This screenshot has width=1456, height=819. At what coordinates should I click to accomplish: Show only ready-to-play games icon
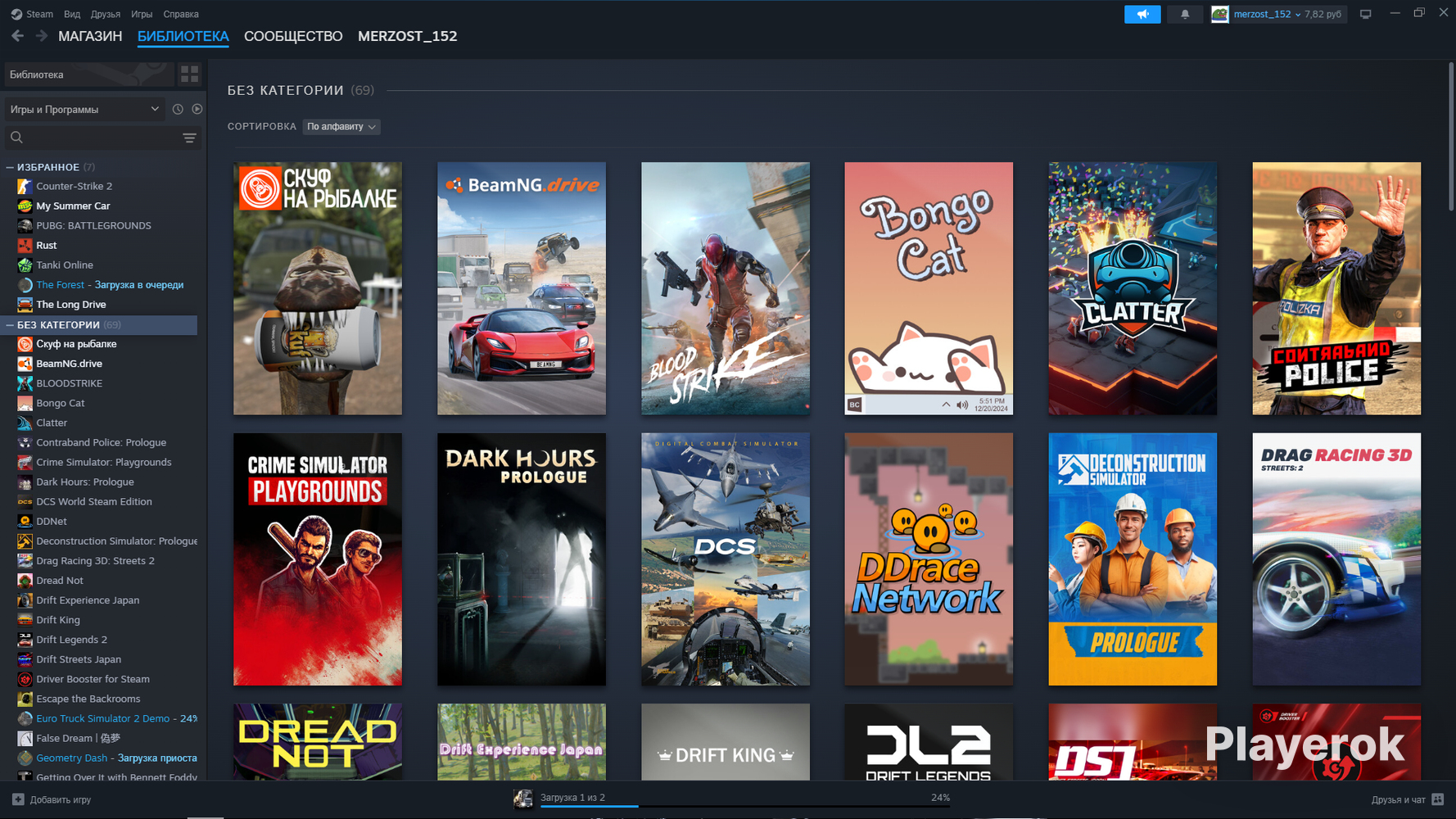(x=197, y=109)
